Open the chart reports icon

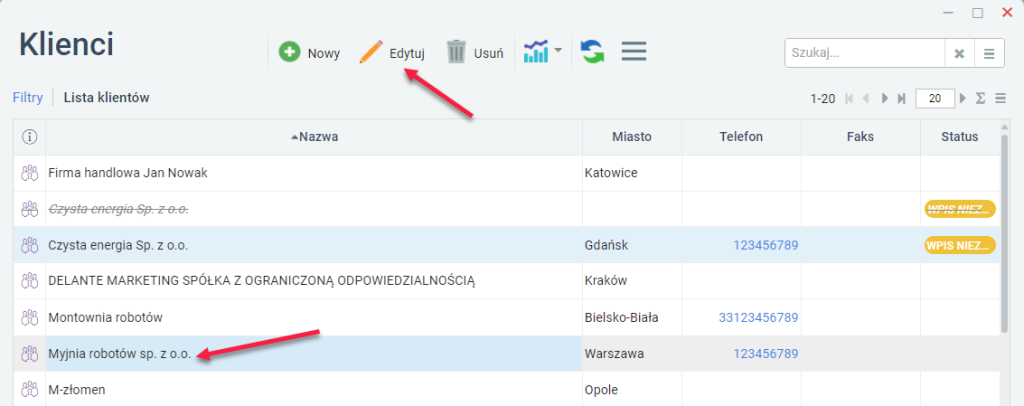pos(536,51)
